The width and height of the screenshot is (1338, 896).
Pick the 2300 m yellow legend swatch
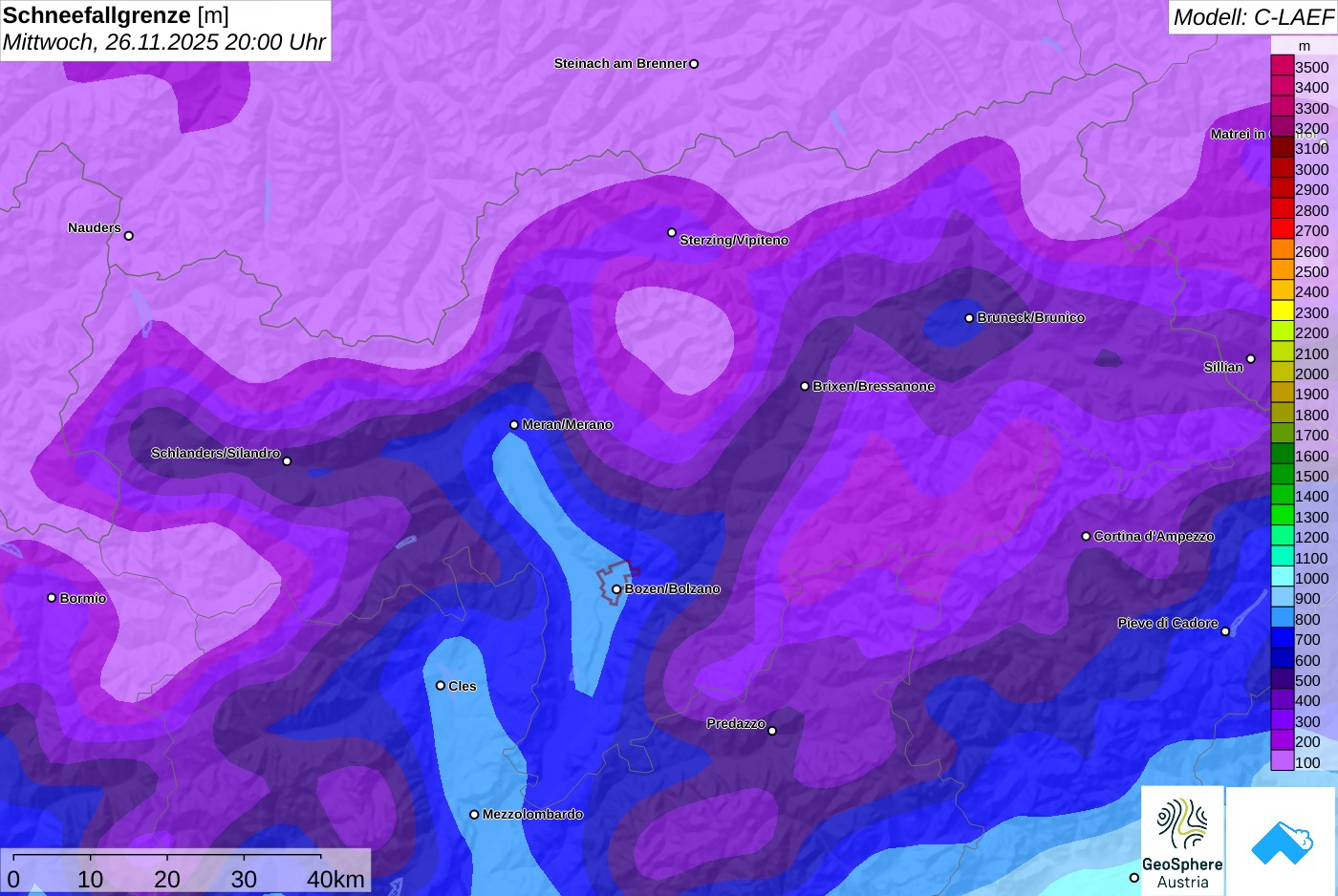[1282, 311]
